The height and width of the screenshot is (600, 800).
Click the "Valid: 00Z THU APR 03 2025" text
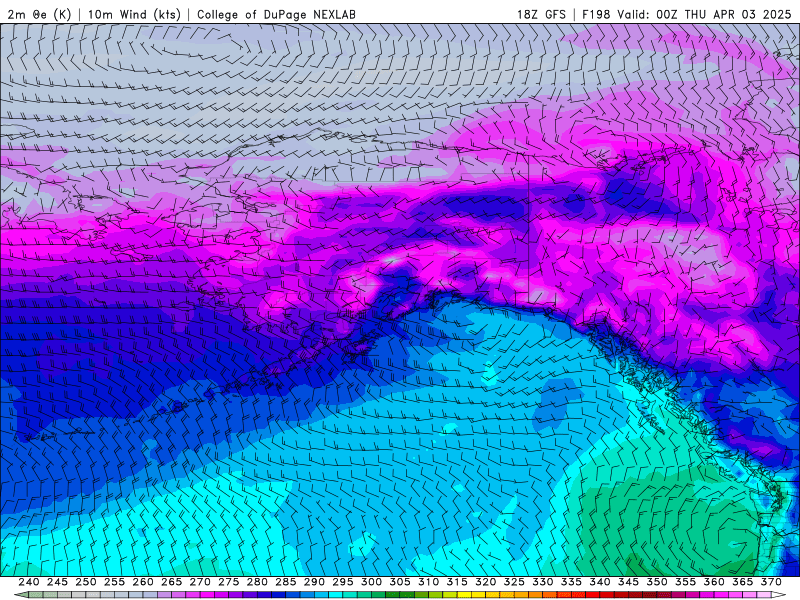704,14
